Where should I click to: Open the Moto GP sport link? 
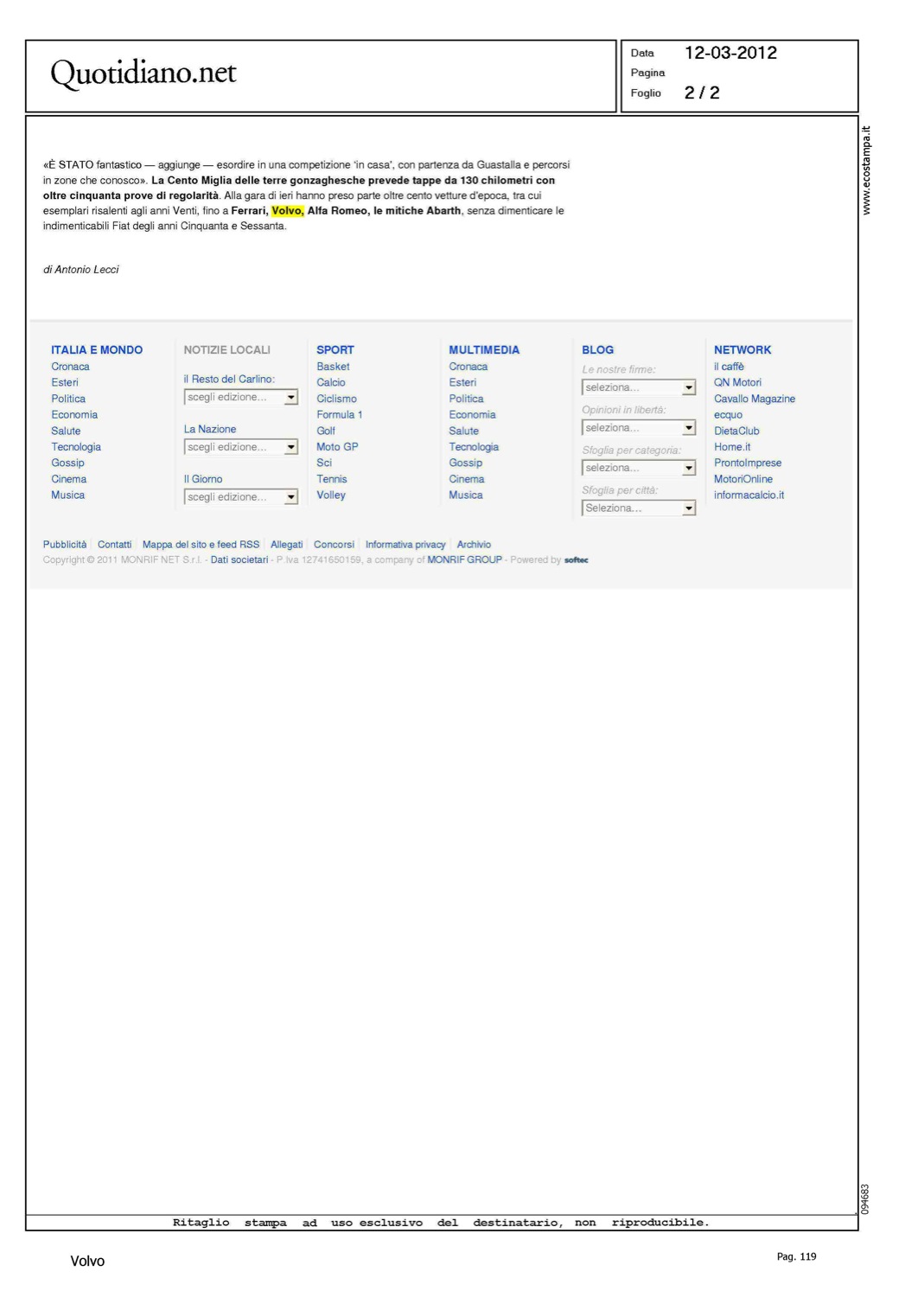tap(336, 447)
